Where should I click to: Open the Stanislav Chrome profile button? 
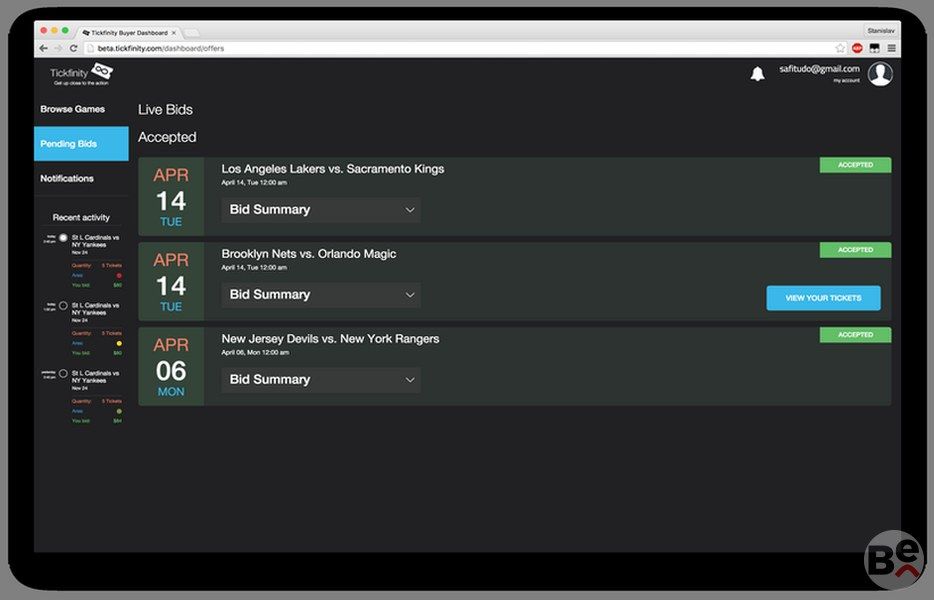coord(880,30)
